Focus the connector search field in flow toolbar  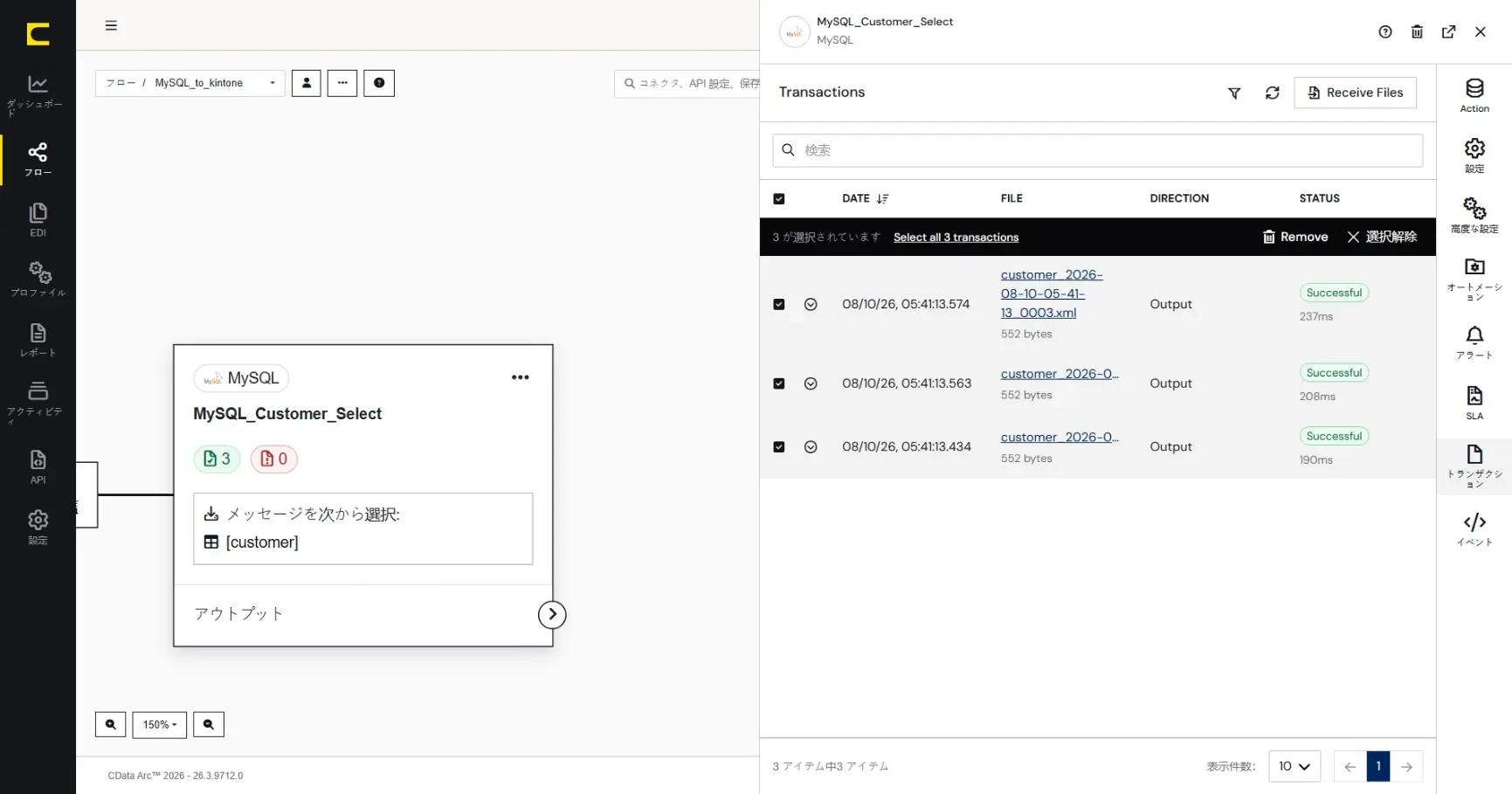[687, 84]
